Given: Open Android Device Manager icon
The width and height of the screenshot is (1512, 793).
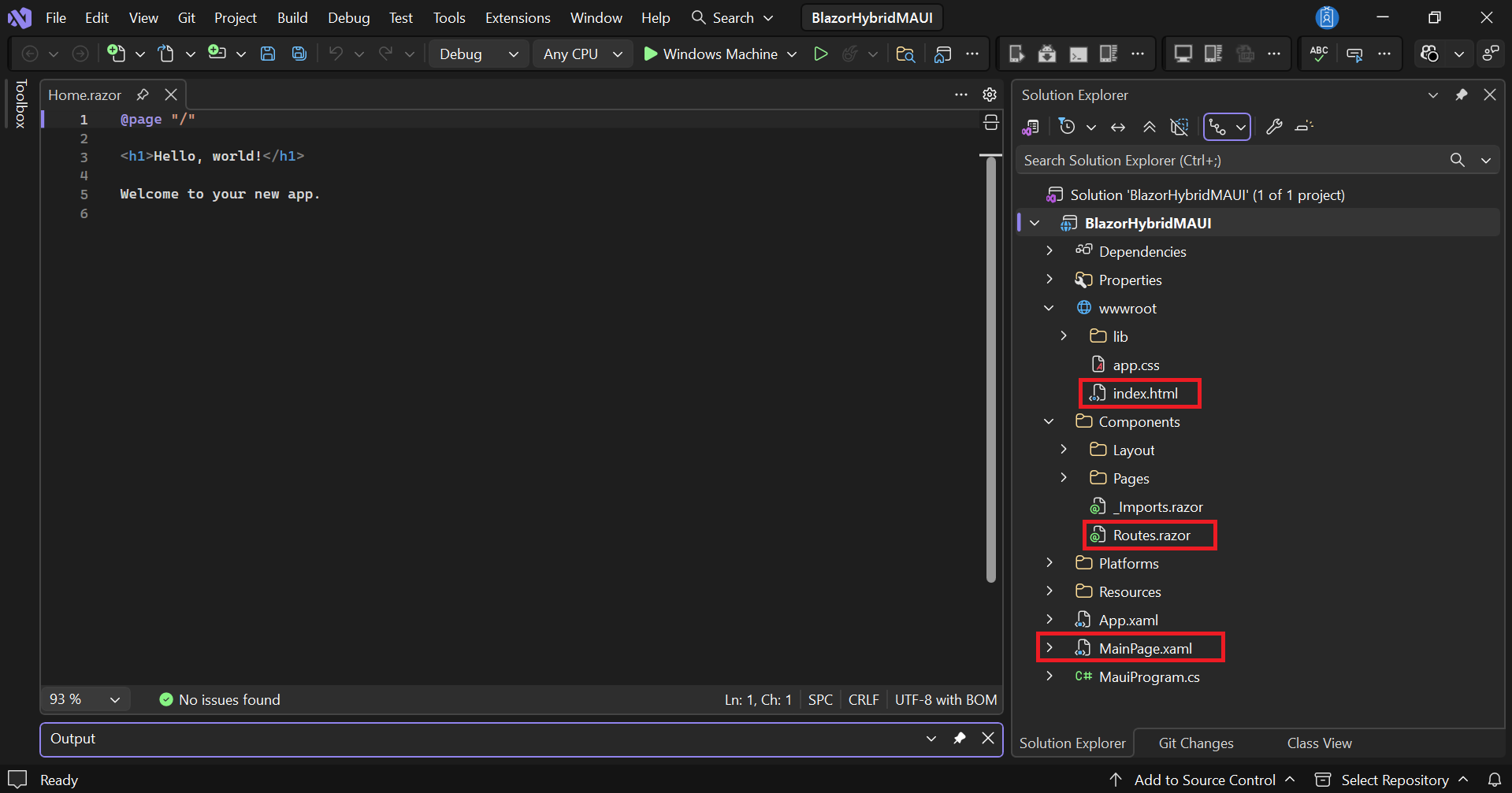Looking at the screenshot, I should (1016, 54).
